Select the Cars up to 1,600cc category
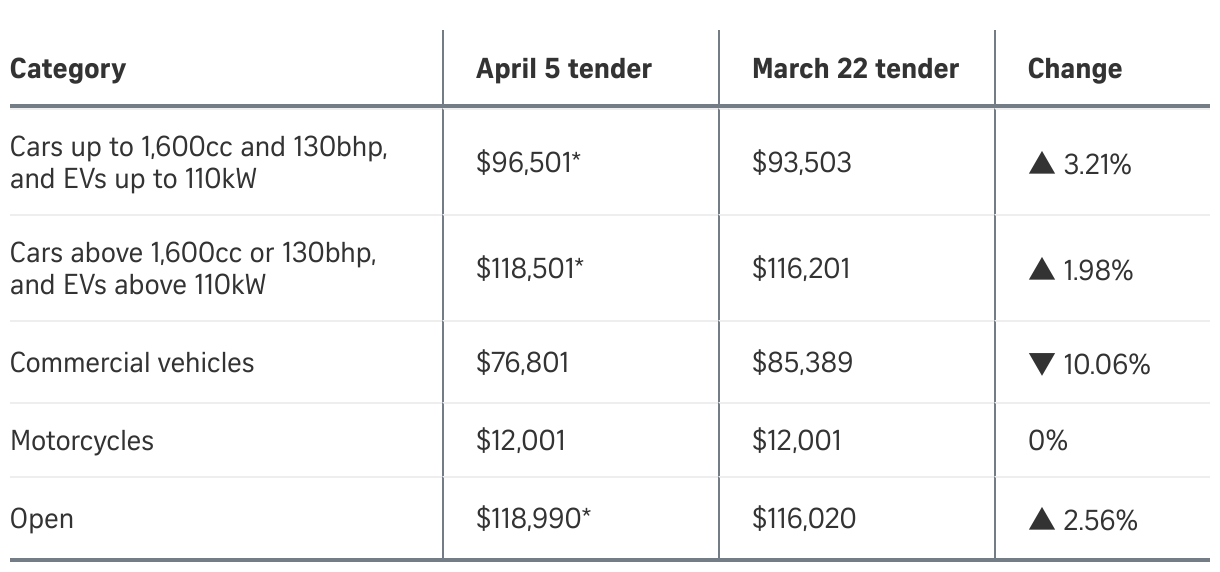 (200, 163)
